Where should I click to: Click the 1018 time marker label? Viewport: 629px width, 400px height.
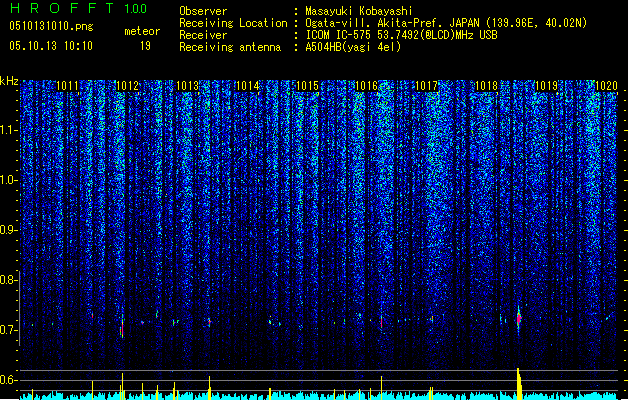[487, 85]
